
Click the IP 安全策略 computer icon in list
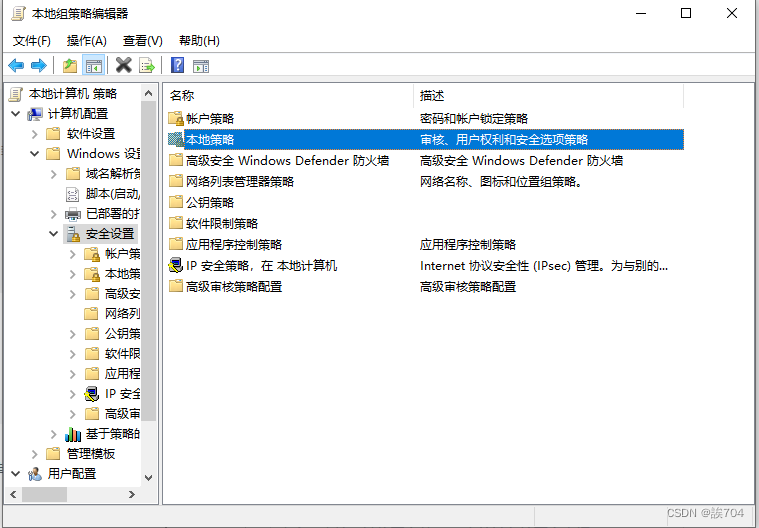point(175,265)
